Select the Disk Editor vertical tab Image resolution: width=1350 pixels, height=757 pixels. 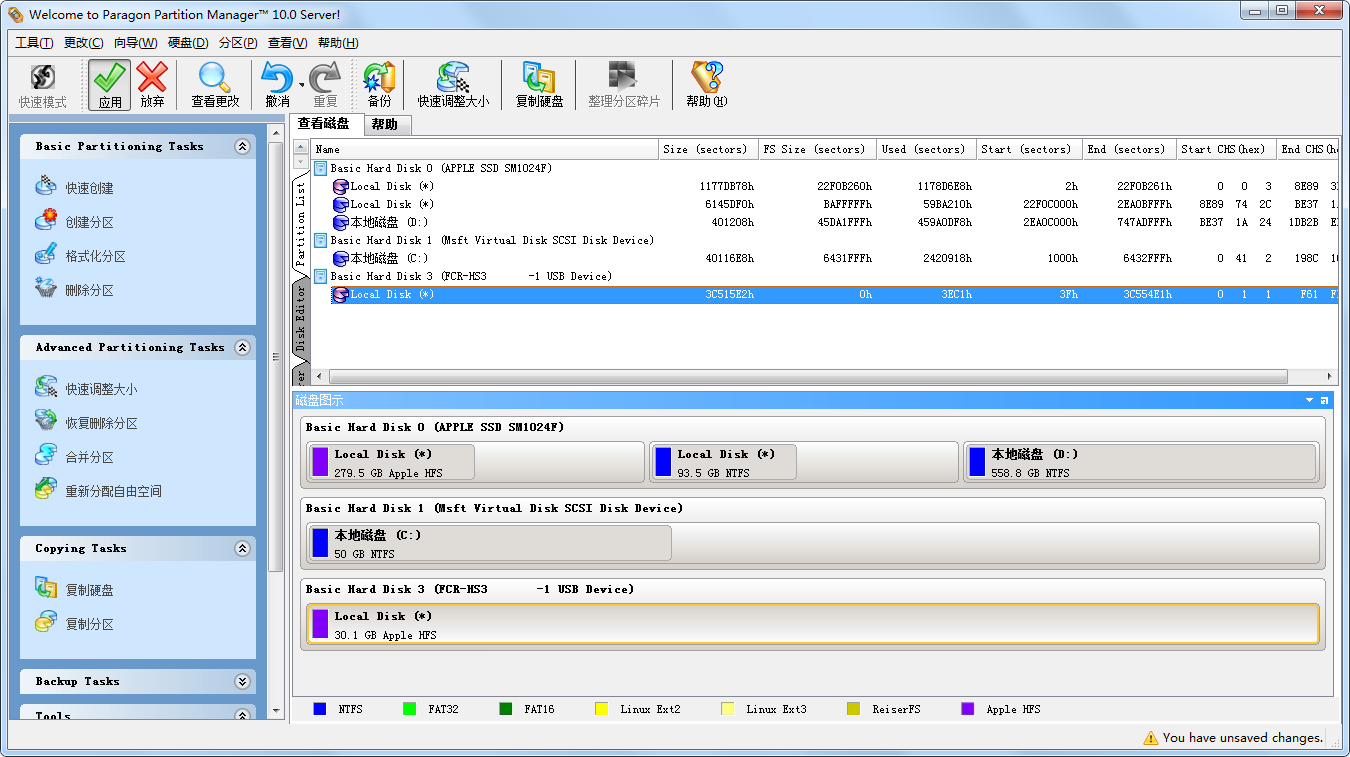coord(300,317)
